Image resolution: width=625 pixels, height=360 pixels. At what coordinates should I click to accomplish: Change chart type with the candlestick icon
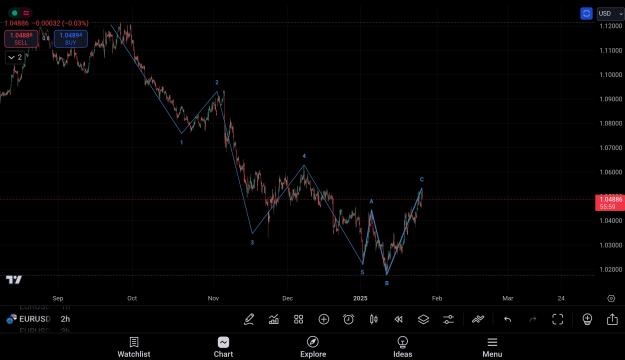point(373,319)
